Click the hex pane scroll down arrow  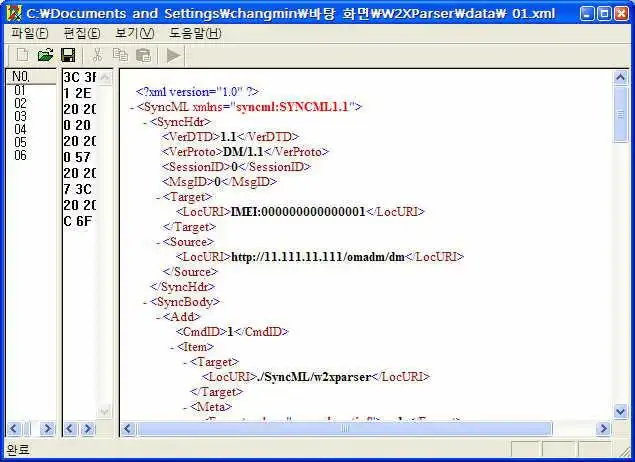coord(104,412)
